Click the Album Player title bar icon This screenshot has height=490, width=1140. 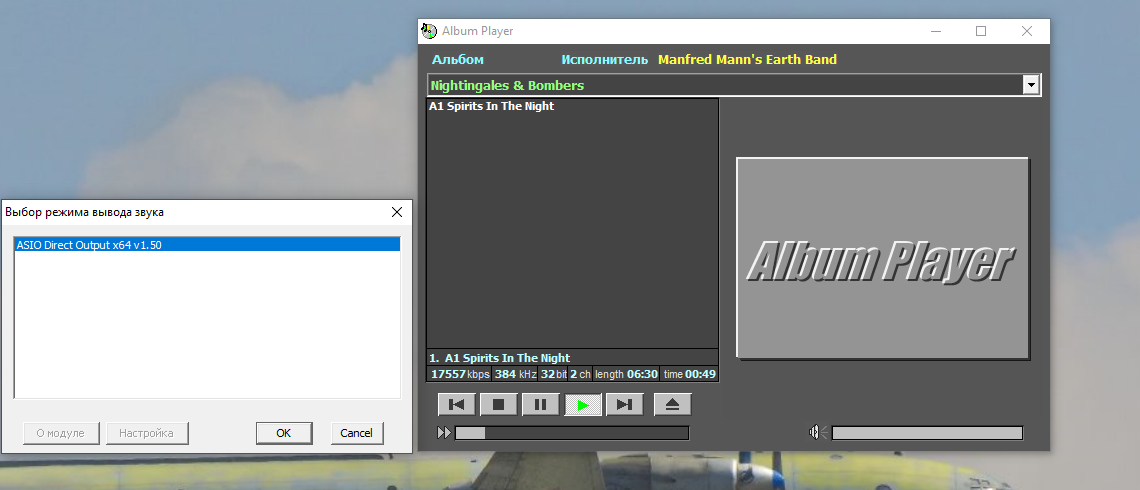(x=429, y=31)
